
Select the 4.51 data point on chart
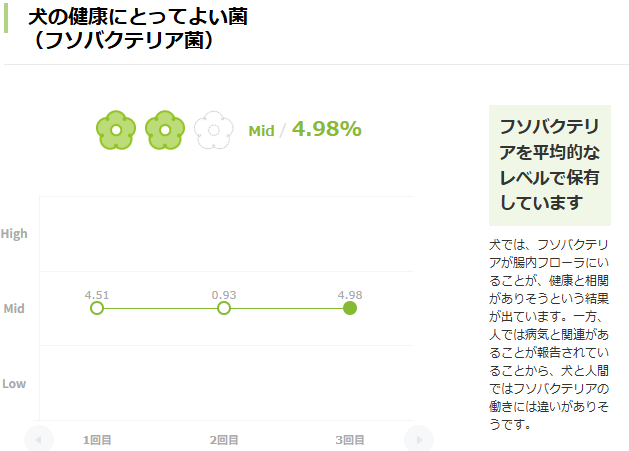[97, 308]
